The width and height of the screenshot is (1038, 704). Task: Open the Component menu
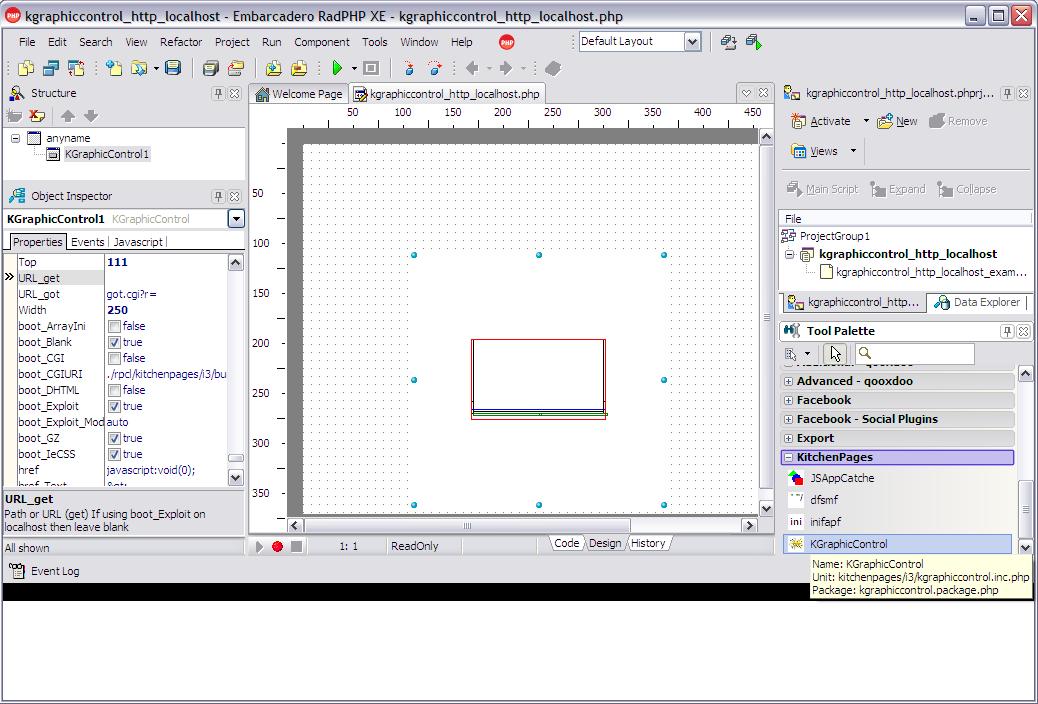click(x=322, y=42)
